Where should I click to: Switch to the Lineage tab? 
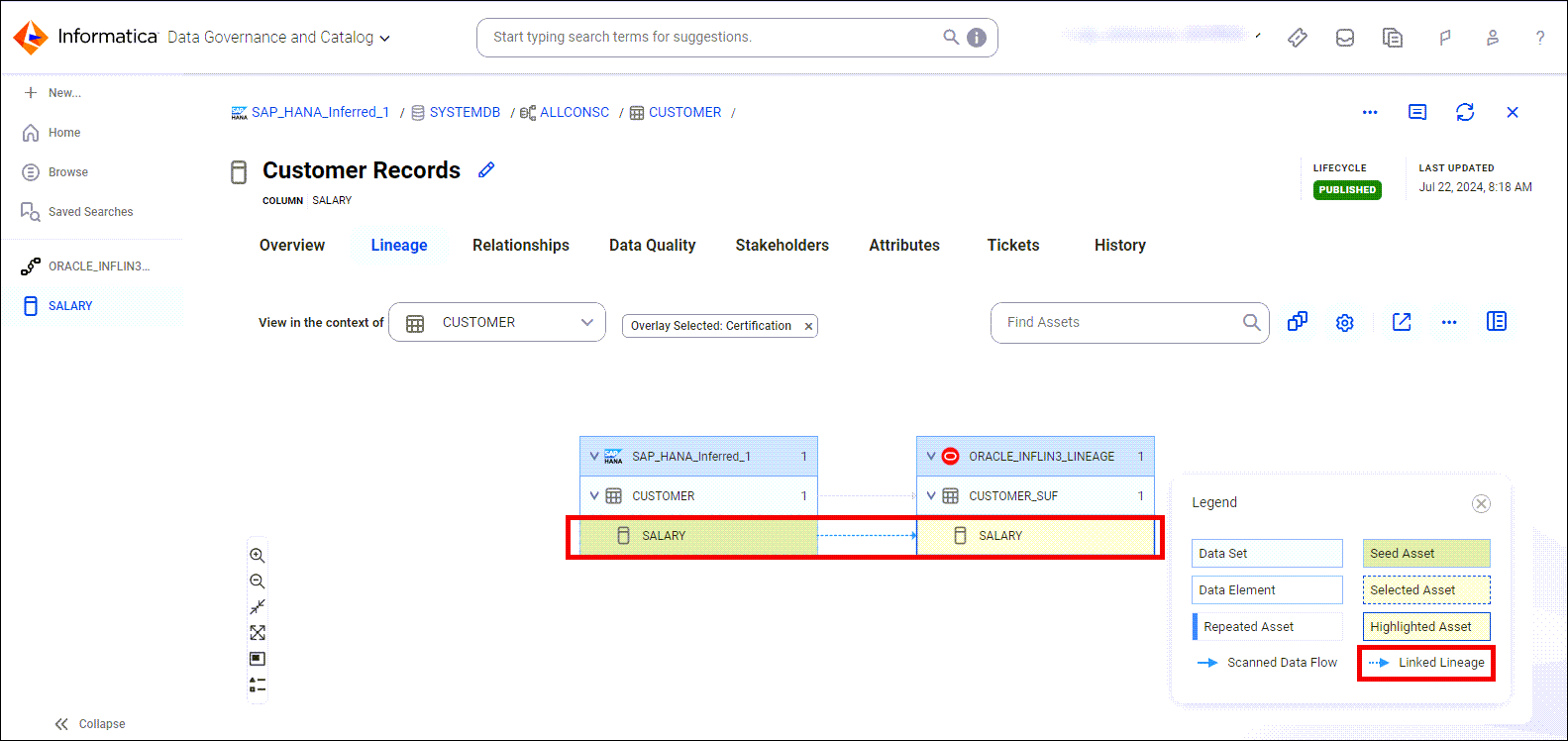pos(399,245)
